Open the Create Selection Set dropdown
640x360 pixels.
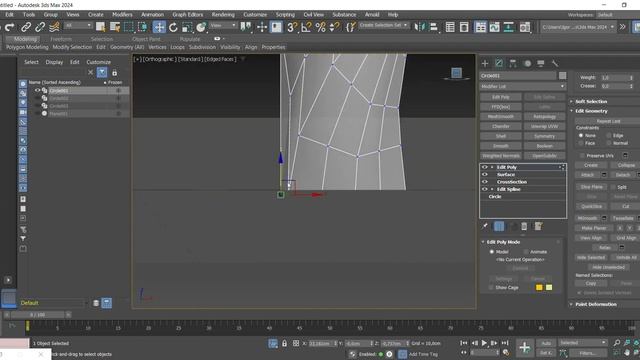383,25
